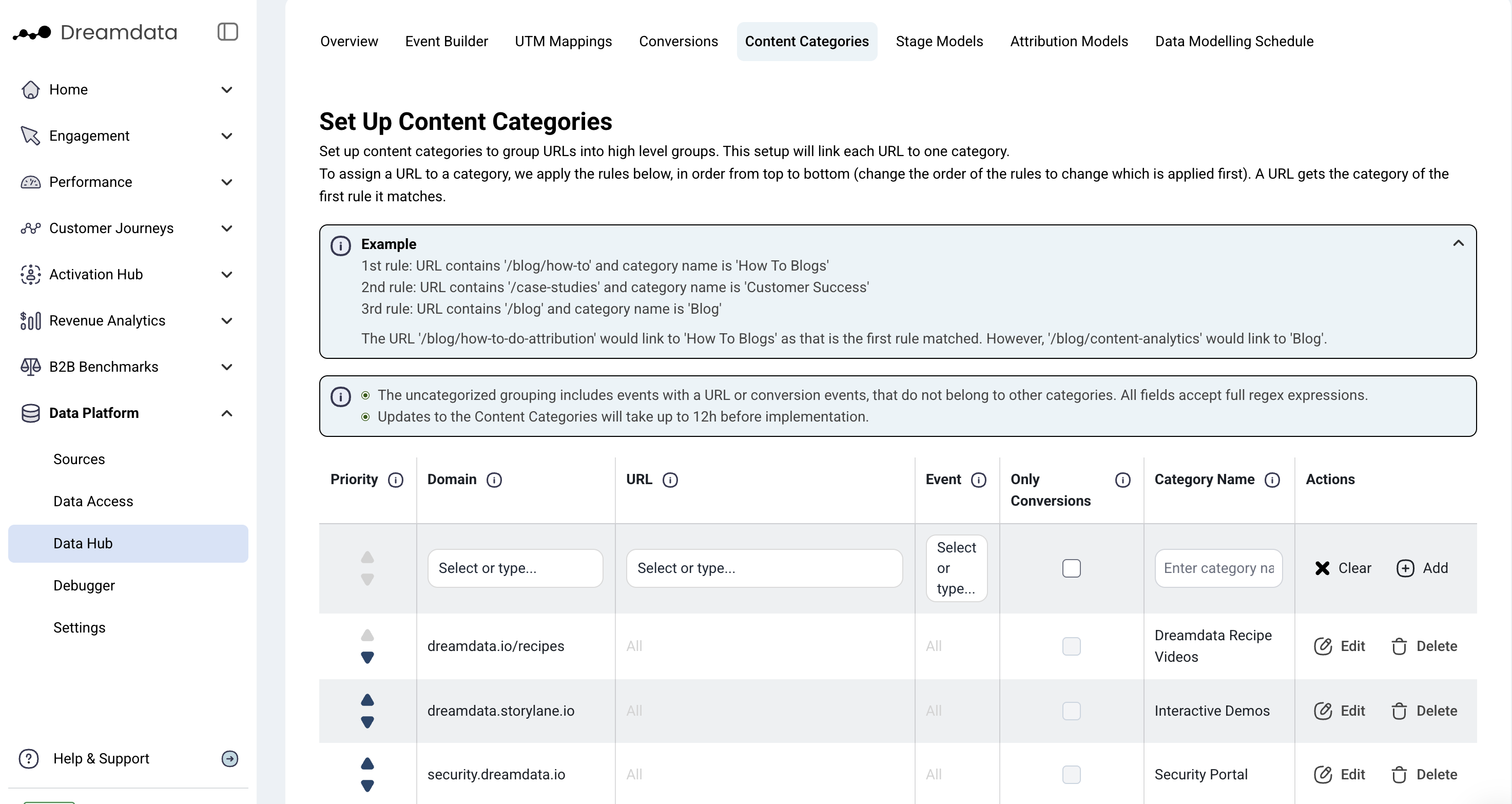The width and height of the screenshot is (1512, 804).
Task: Toggle Only Conversions checkbox for Security Portal
Action: [x=1071, y=775]
